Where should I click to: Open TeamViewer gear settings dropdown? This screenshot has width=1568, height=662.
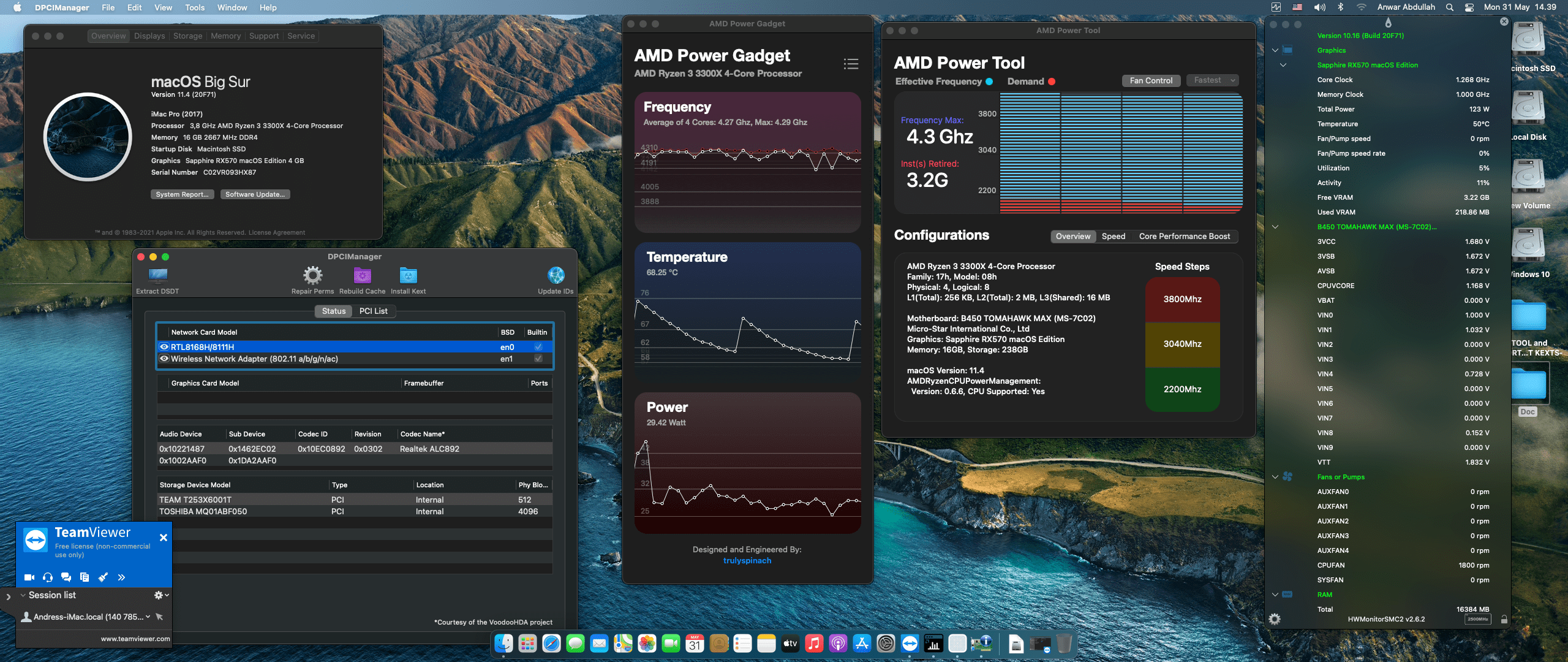pyautogui.click(x=161, y=595)
